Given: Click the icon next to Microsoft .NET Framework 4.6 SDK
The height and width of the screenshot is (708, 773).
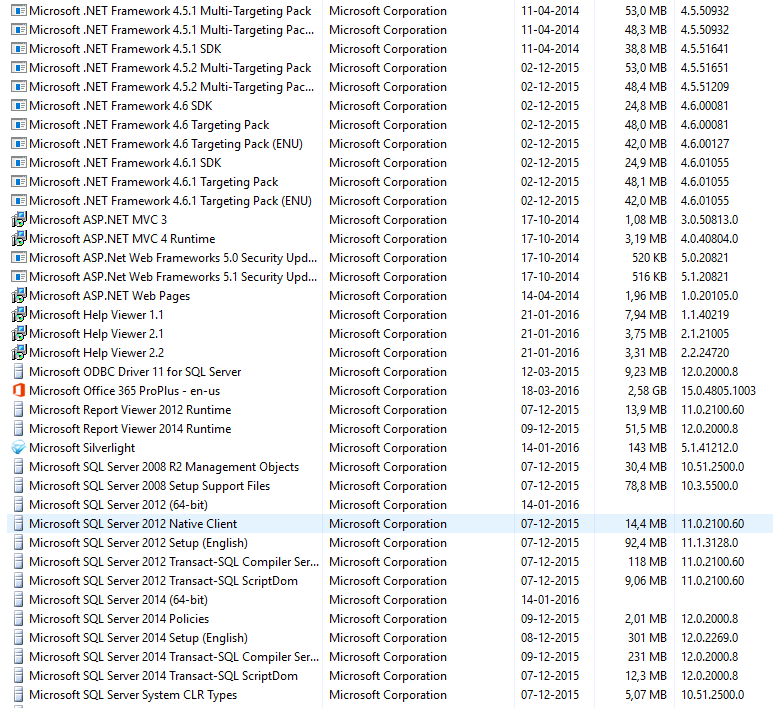Looking at the screenshot, I should click(19, 106).
